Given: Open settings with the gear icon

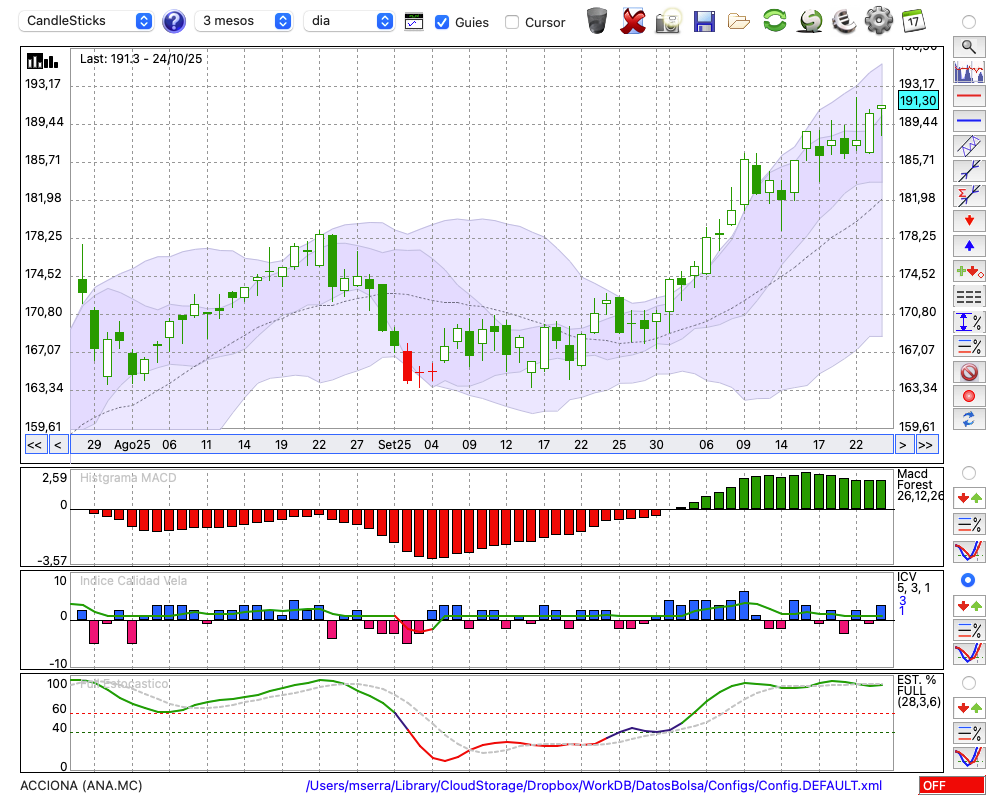Looking at the screenshot, I should [878, 21].
